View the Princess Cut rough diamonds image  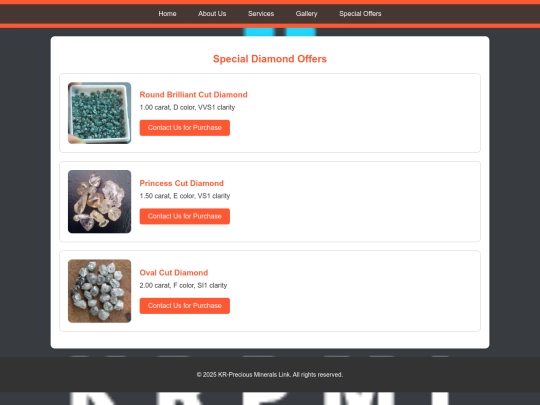coord(100,201)
